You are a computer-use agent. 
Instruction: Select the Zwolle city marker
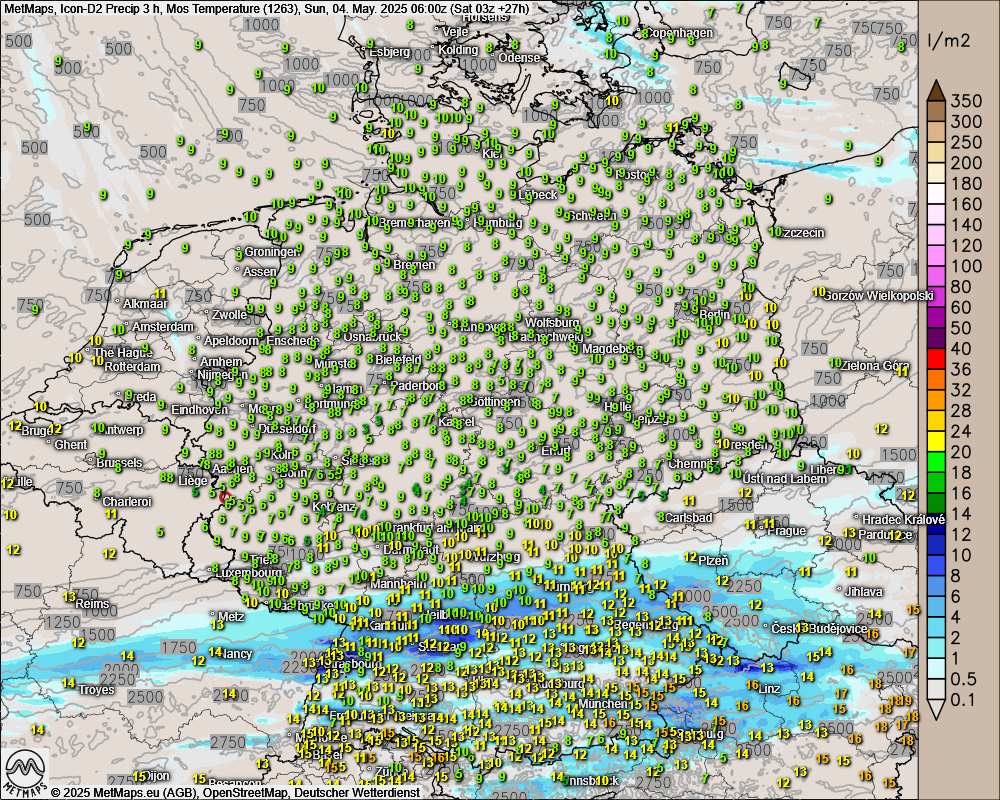click(x=204, y=314)
